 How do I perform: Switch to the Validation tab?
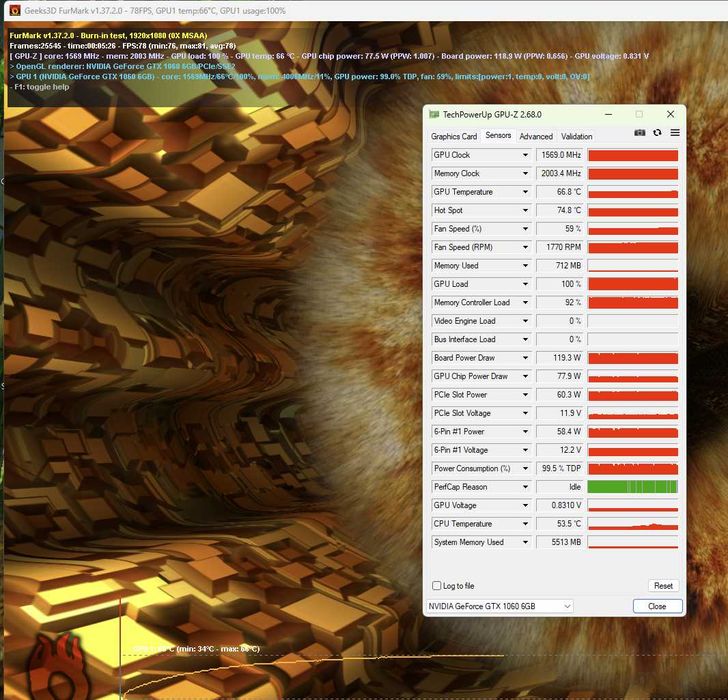coord(577,136)
